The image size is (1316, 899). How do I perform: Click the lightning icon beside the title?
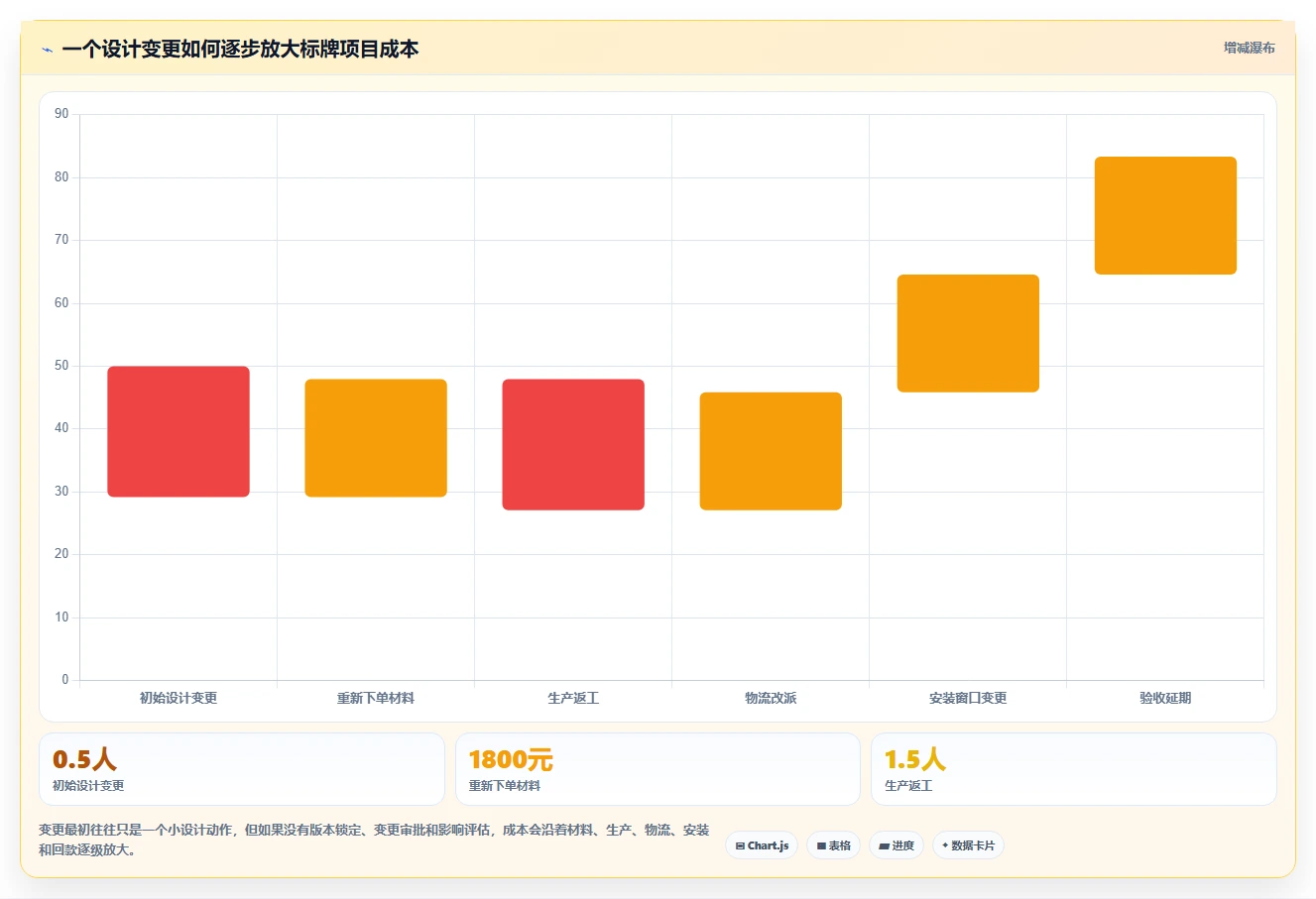[47, 50]
